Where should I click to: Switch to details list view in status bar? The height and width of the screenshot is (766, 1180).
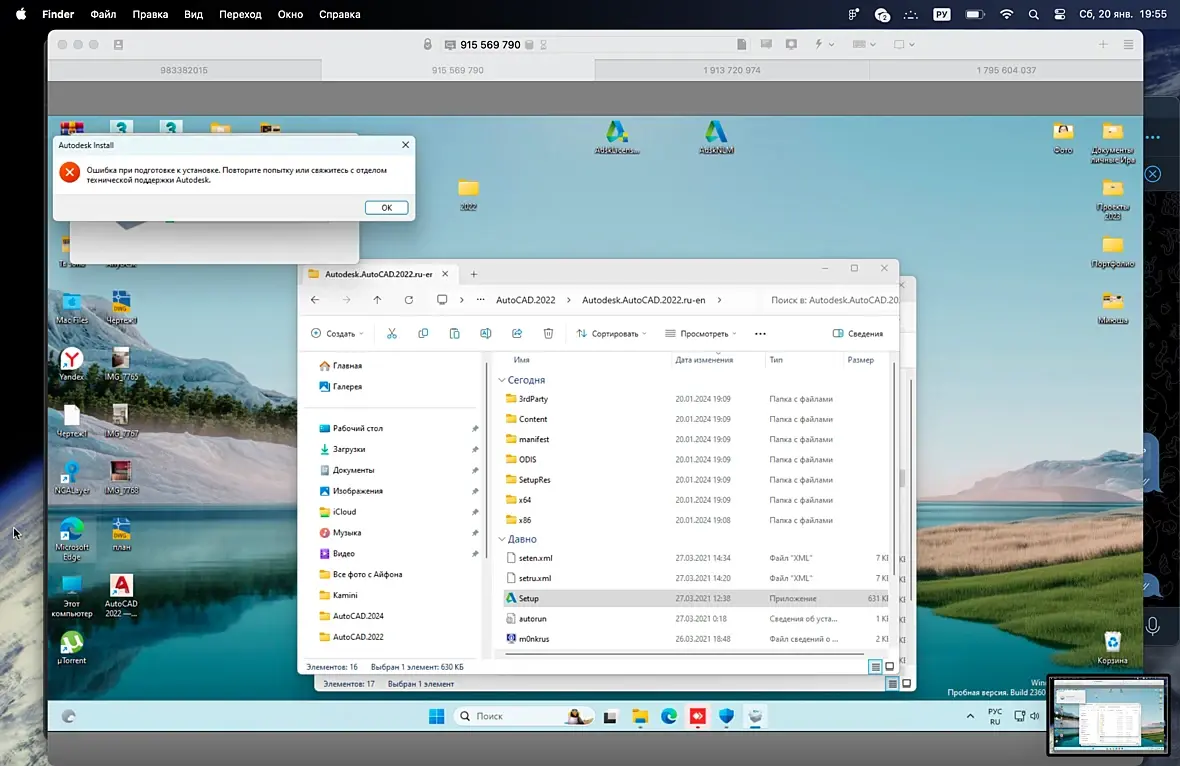(x=875, y=667)
